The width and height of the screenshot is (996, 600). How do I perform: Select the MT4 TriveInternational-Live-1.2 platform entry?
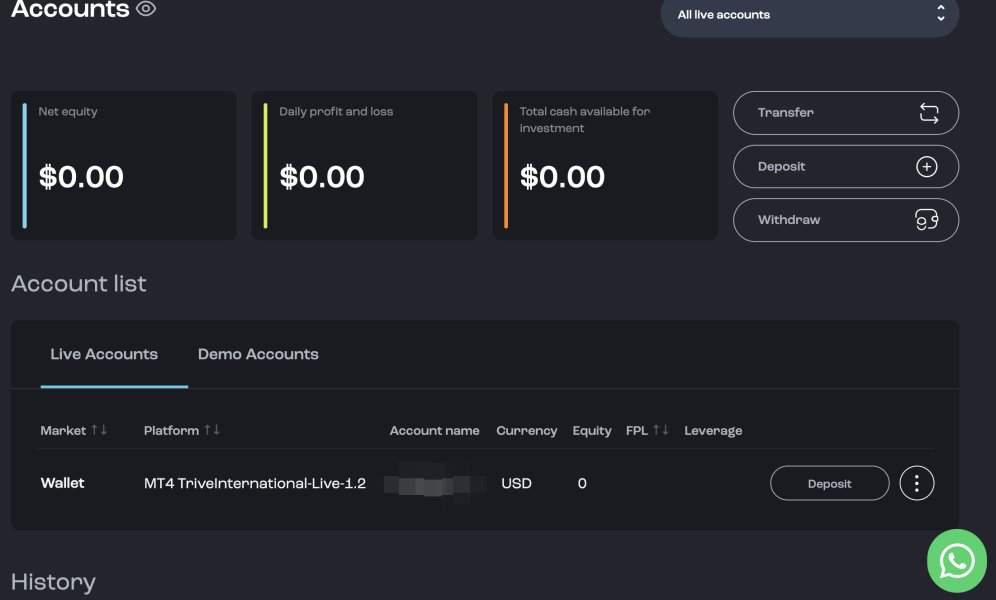coord(255,483)
